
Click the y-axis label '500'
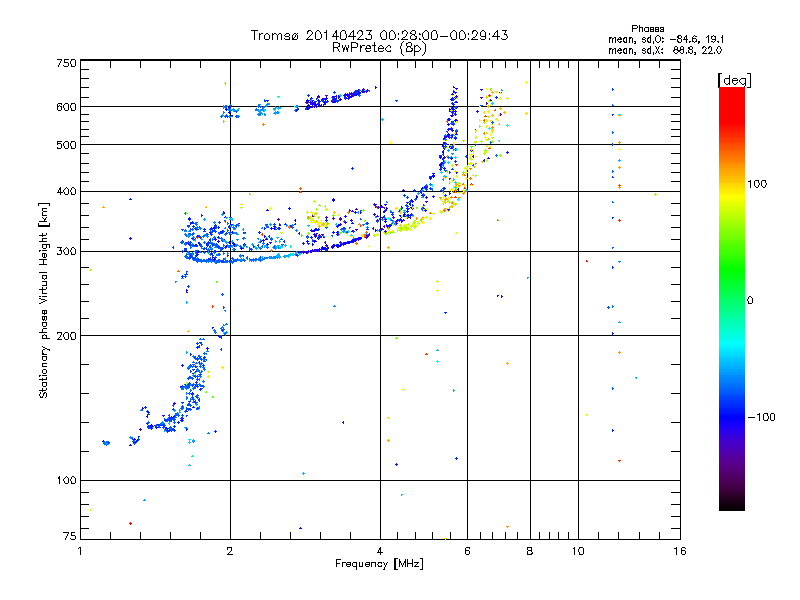pyautogui.click(x=66, y=145)
